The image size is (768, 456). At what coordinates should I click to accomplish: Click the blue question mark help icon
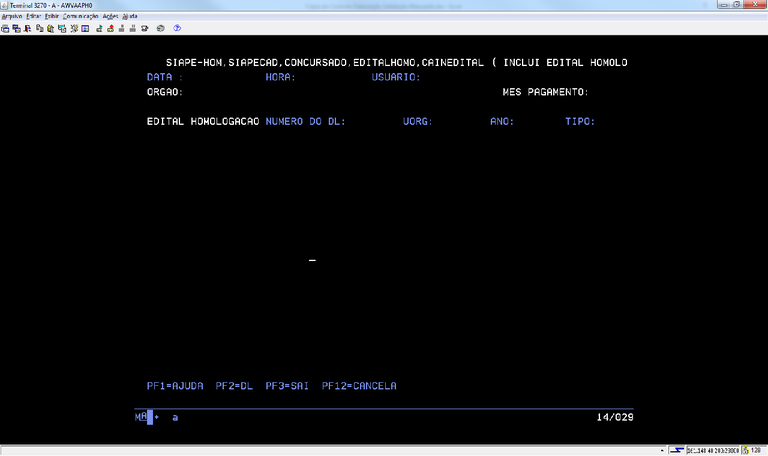[177, 28]
